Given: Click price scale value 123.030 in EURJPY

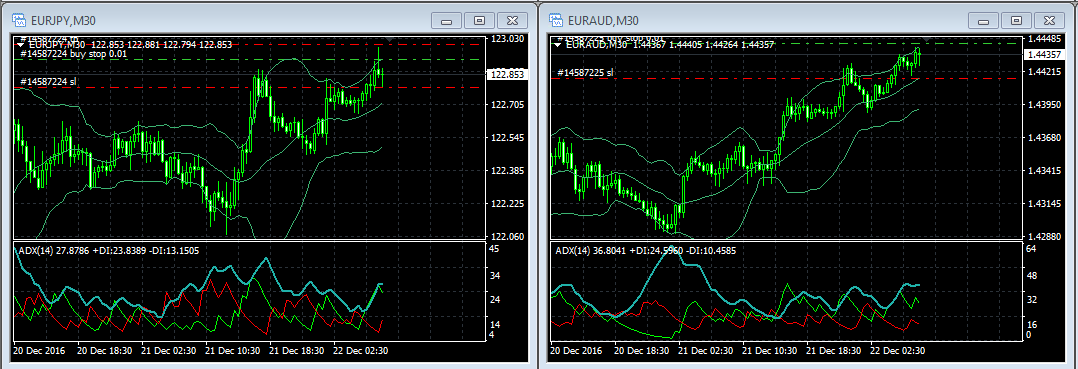Looking at the screenshot, I should coord(508,39).
